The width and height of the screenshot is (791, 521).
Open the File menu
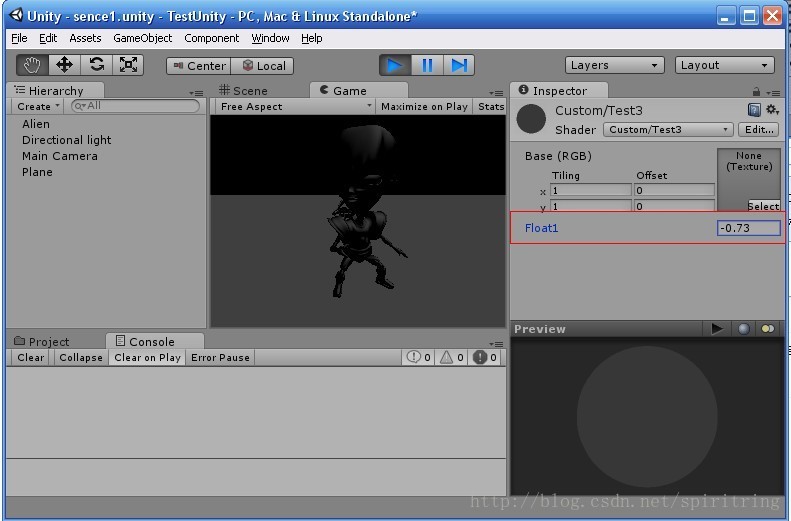tap(19, 38)
